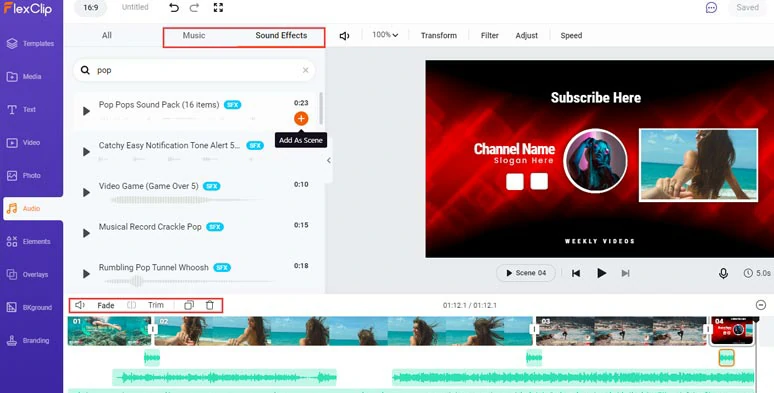Delete audio clip with trash icon
This screenshot has height=393, width=774.
210,305
